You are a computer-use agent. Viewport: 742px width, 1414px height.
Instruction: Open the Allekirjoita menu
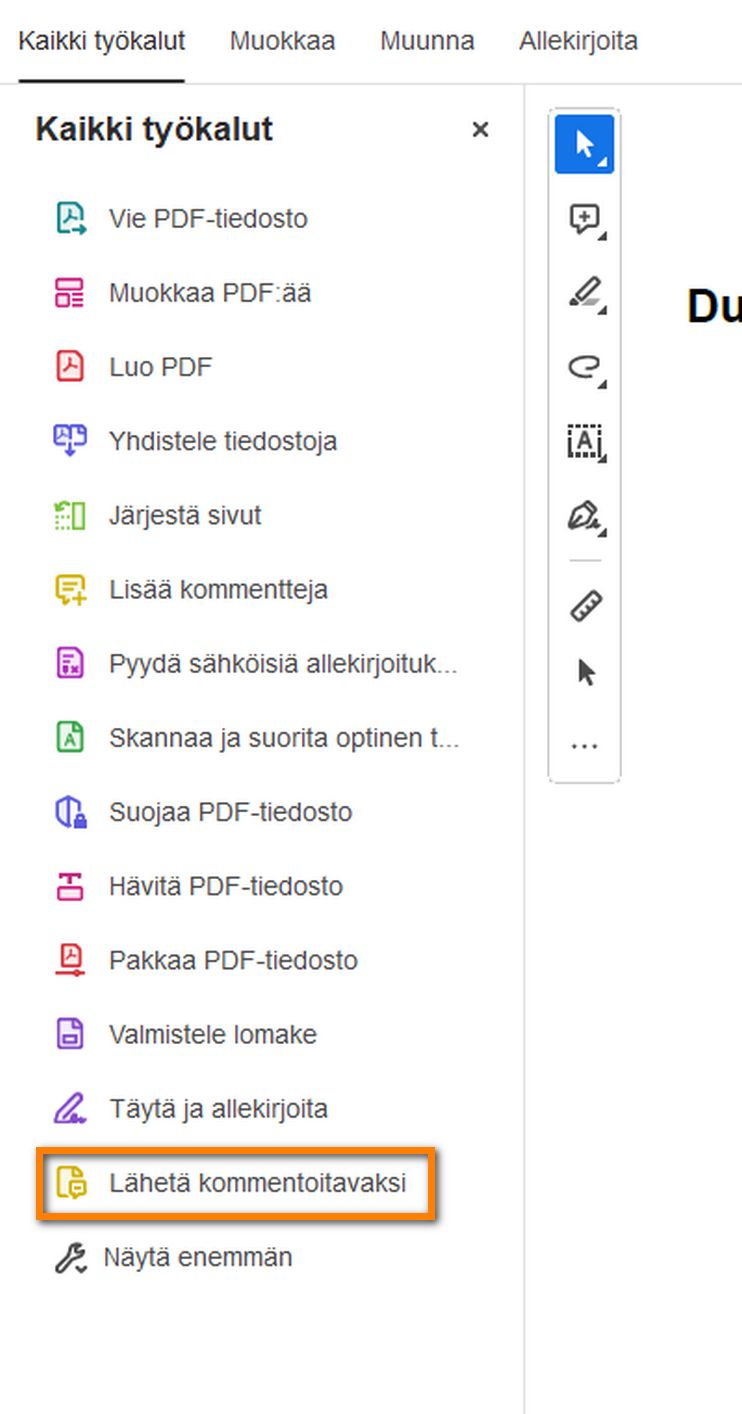(578, 41)
